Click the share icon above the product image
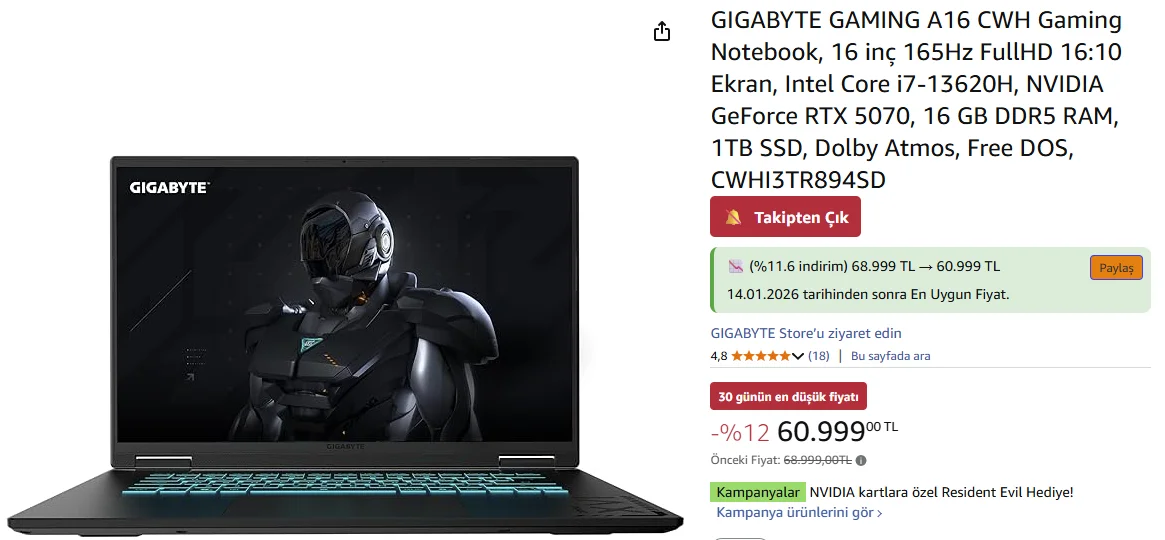 point(661,32)
